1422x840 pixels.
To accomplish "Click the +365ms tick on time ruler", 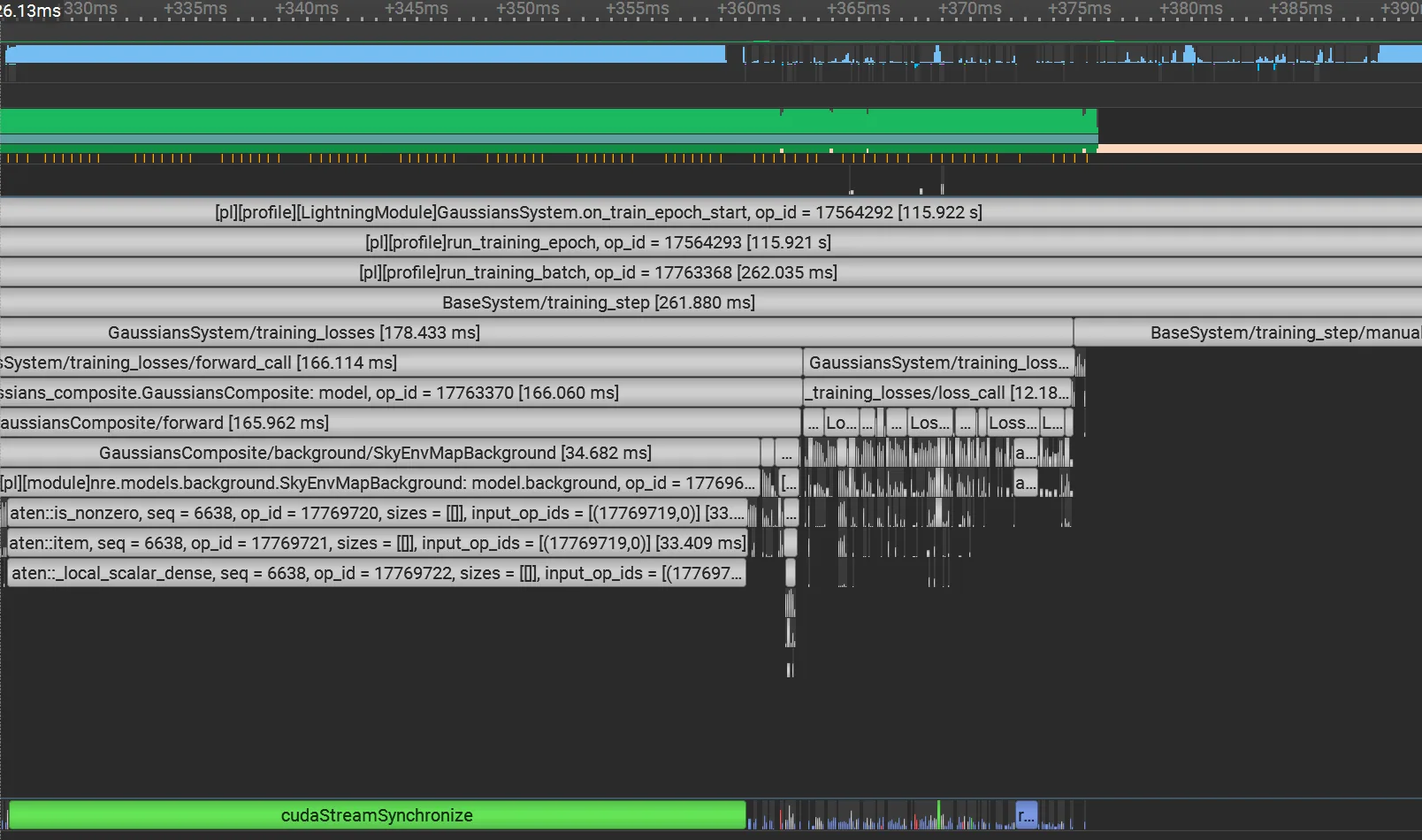I will [859, 9].
